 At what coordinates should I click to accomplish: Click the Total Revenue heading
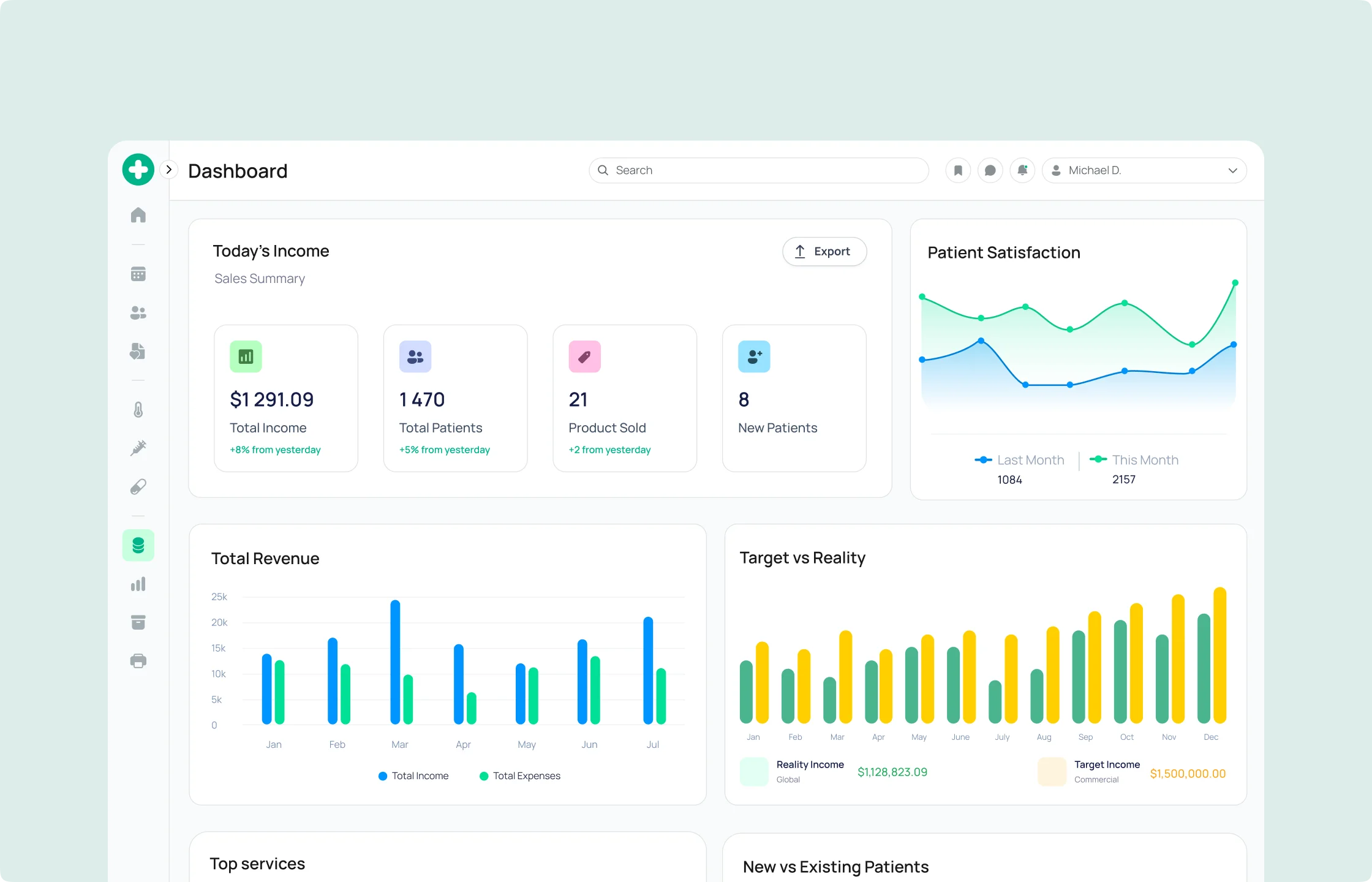[x=265, y=559]
